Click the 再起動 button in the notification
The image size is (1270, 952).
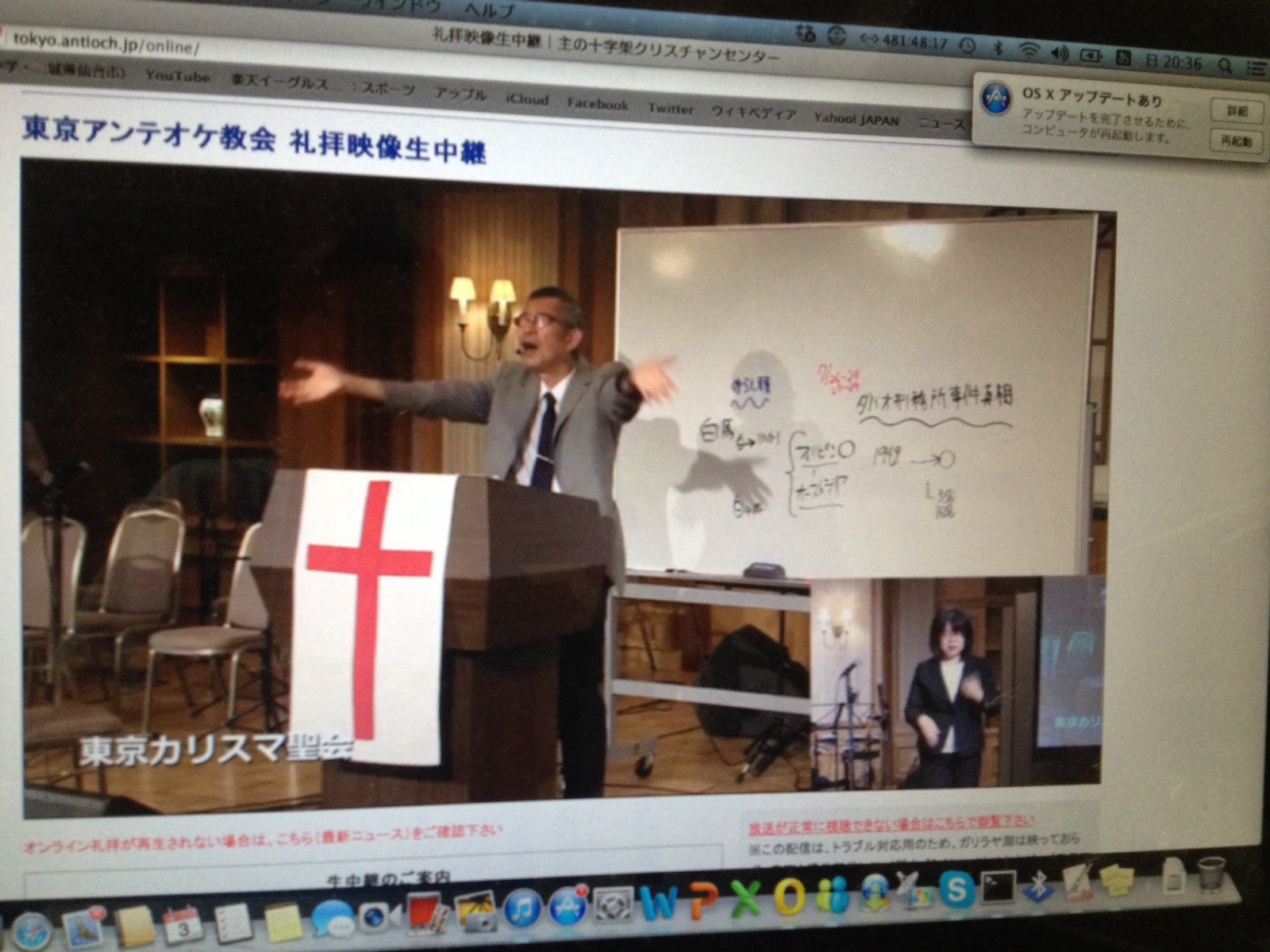coord(1236,142)
